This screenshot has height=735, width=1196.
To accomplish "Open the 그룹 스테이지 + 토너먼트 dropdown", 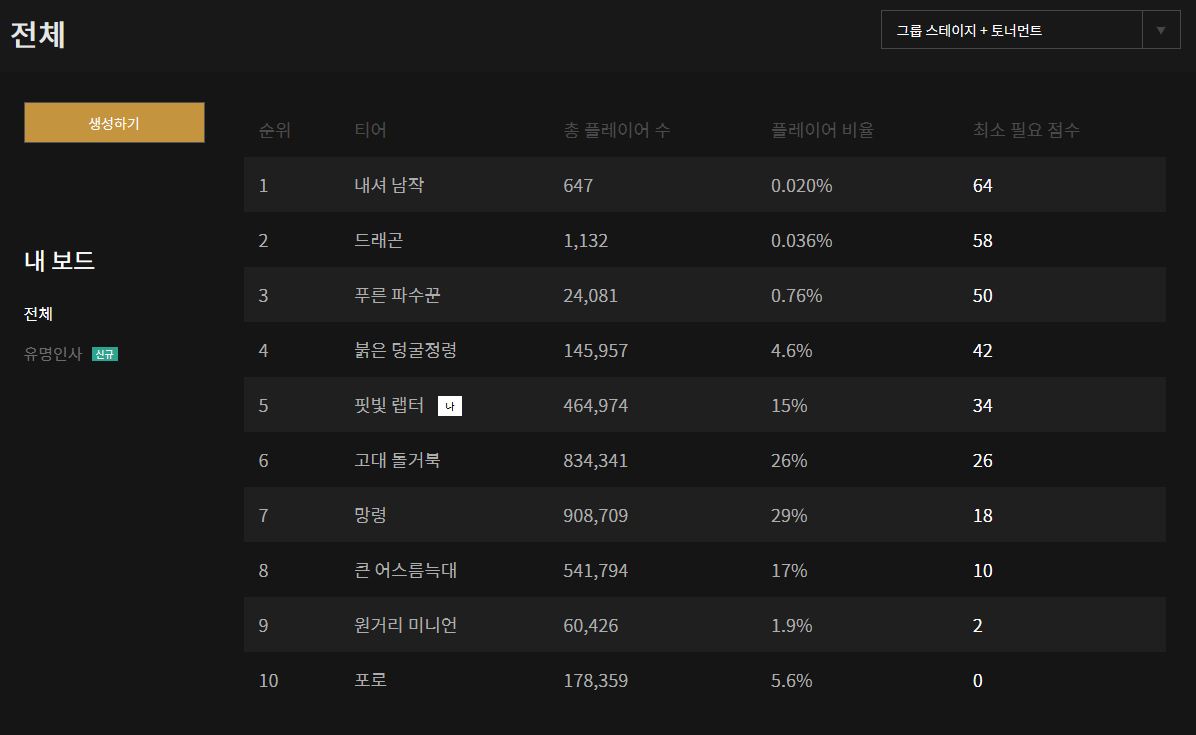I will click(x=1010, y=30).
